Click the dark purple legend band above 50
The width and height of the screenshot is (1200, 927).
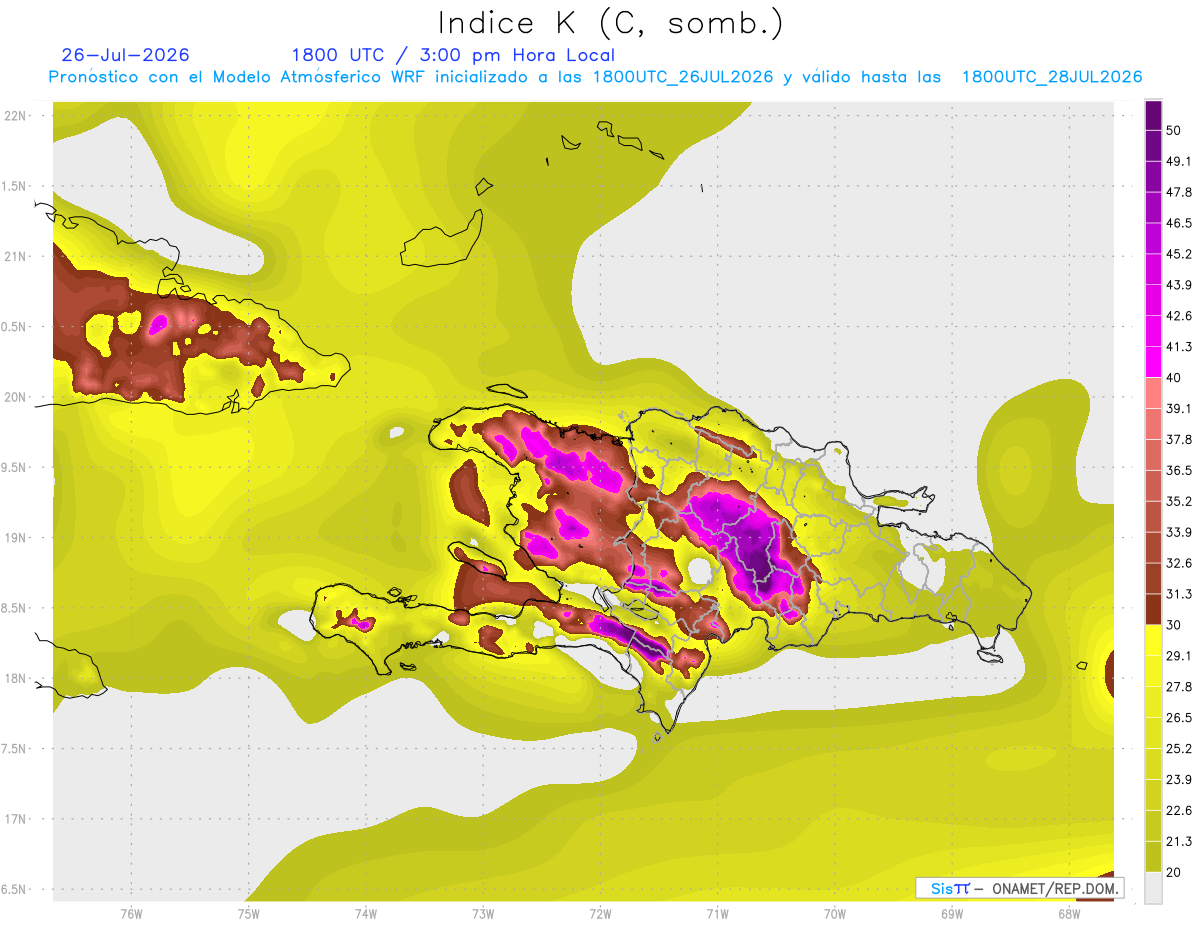1154,114
